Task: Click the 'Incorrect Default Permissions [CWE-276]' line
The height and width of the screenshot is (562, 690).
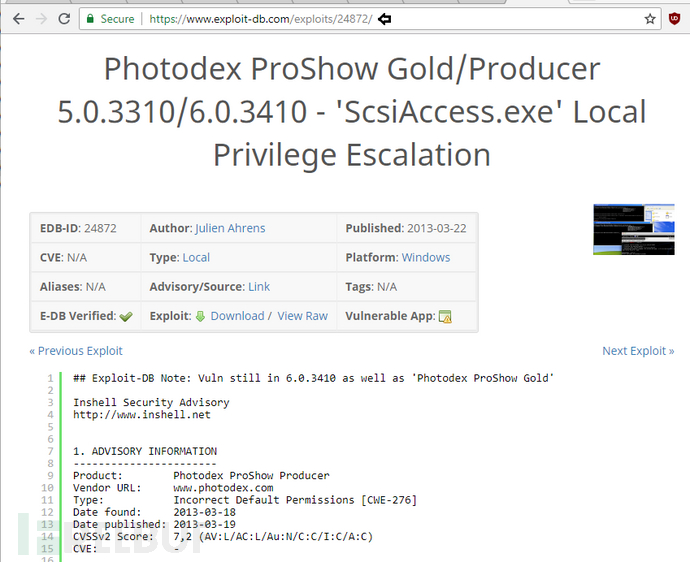Action: (245, 500)
